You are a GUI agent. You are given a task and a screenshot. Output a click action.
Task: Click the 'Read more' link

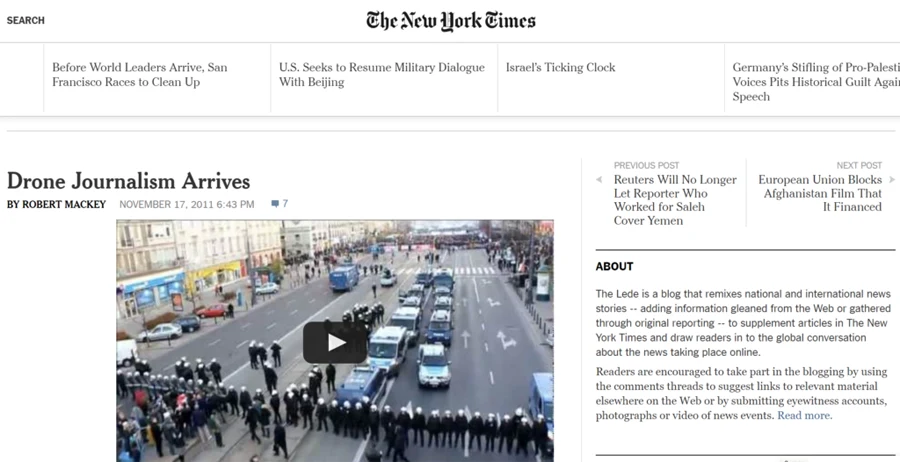(804, 416)
